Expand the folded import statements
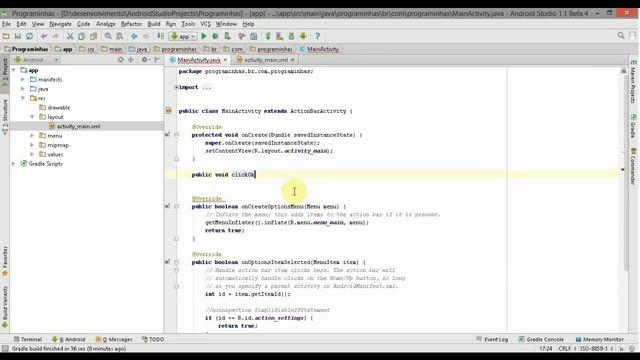The height and width of the screenshot is (360, 640). coord(176,87)
